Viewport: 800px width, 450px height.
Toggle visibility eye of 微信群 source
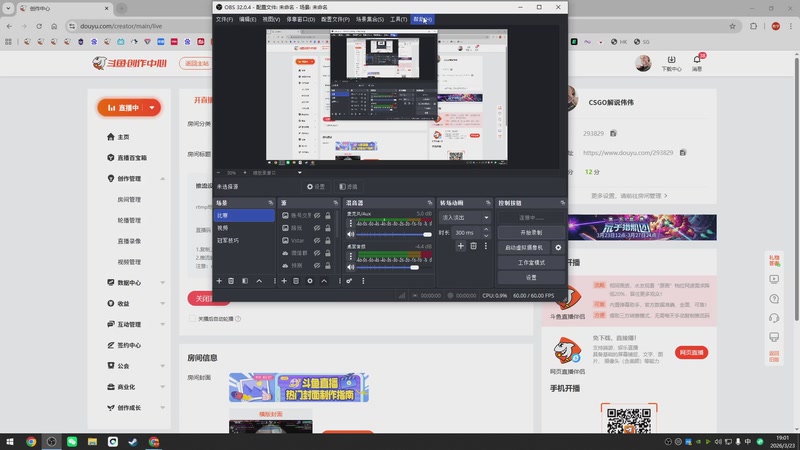(317, 253)
